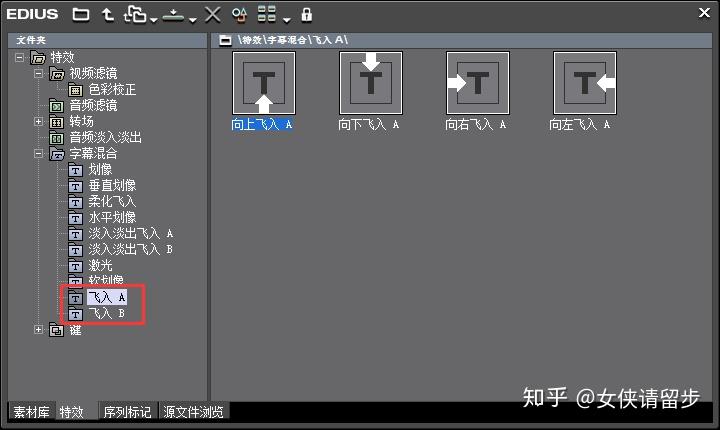Viewport: 720px width, 430px height.
Task: Click the T icon beside 激光
Action: coord(75,266)
